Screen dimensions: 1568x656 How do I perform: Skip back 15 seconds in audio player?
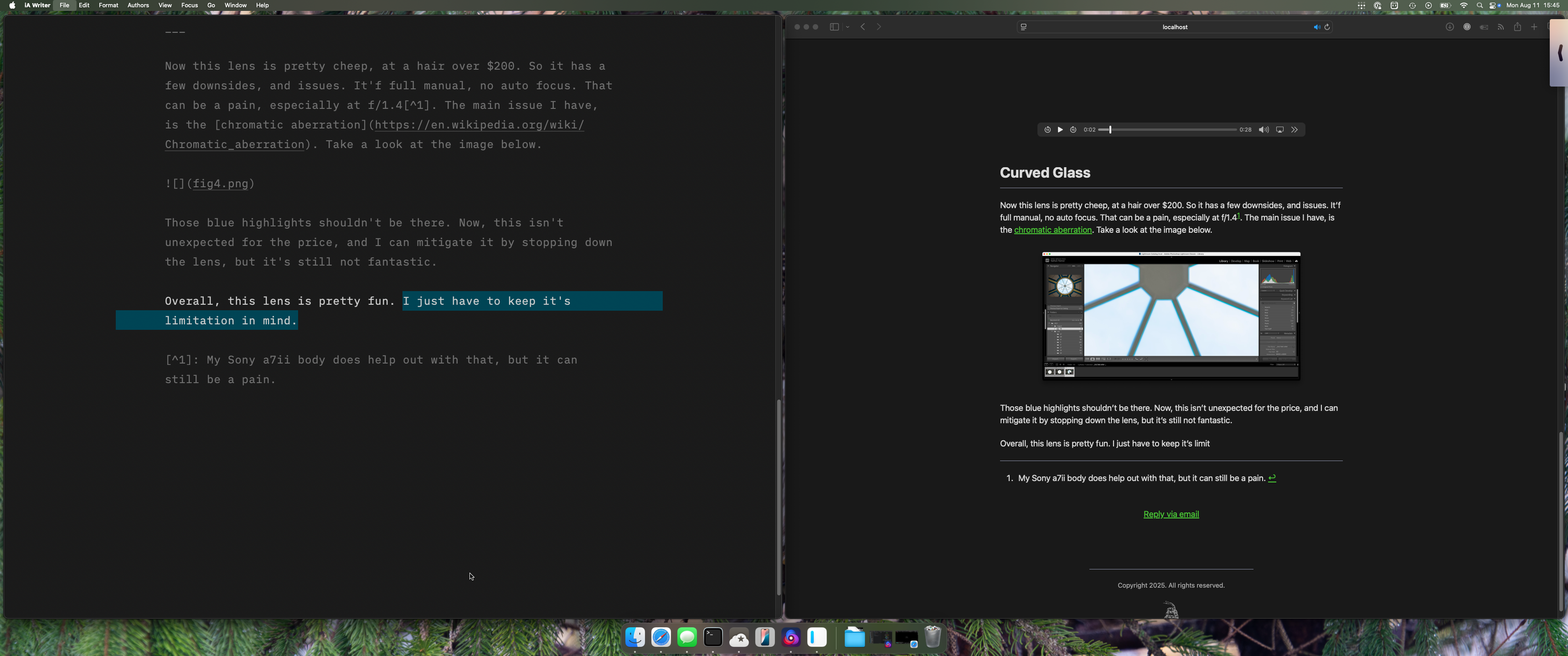[1047, 130]
